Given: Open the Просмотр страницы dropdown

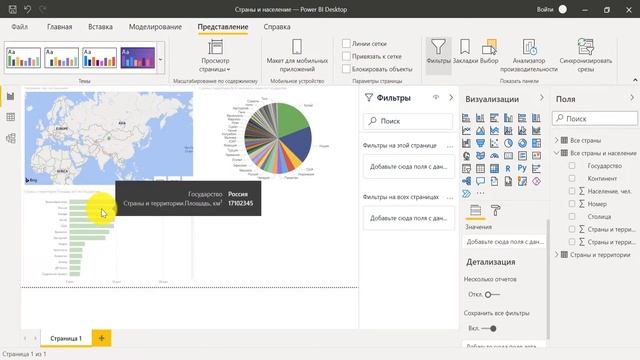Looking at the screenshot, I should tap(215, 56).
